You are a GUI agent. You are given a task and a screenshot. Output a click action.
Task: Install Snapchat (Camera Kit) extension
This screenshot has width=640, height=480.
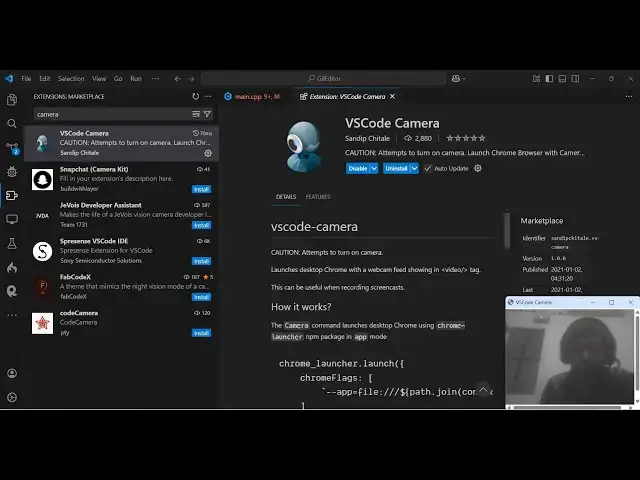202,189
